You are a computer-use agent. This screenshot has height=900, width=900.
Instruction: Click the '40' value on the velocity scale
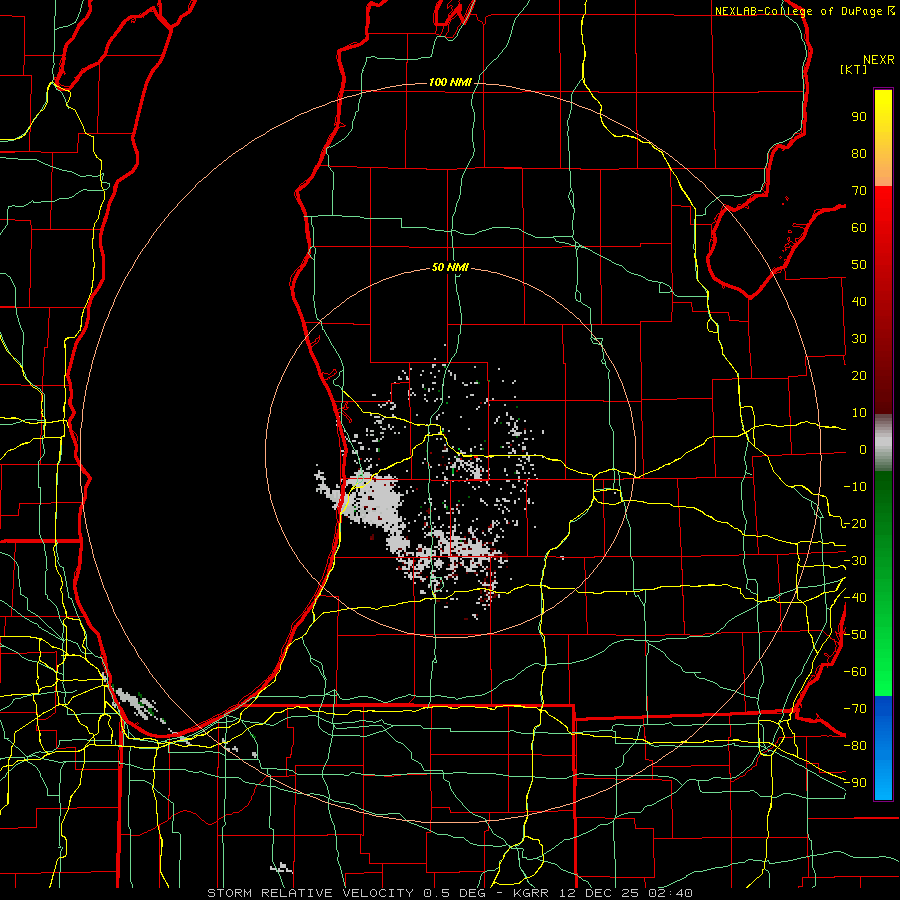(859, 302)
